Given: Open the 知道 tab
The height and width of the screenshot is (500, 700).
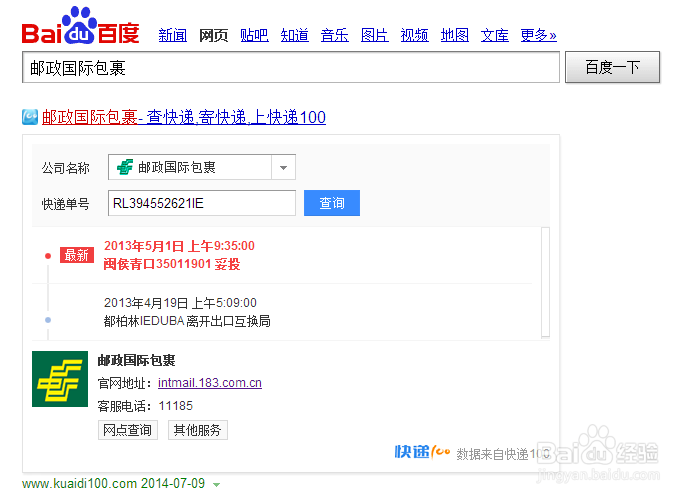Looking at the screenshot, I should click(295, 35).
